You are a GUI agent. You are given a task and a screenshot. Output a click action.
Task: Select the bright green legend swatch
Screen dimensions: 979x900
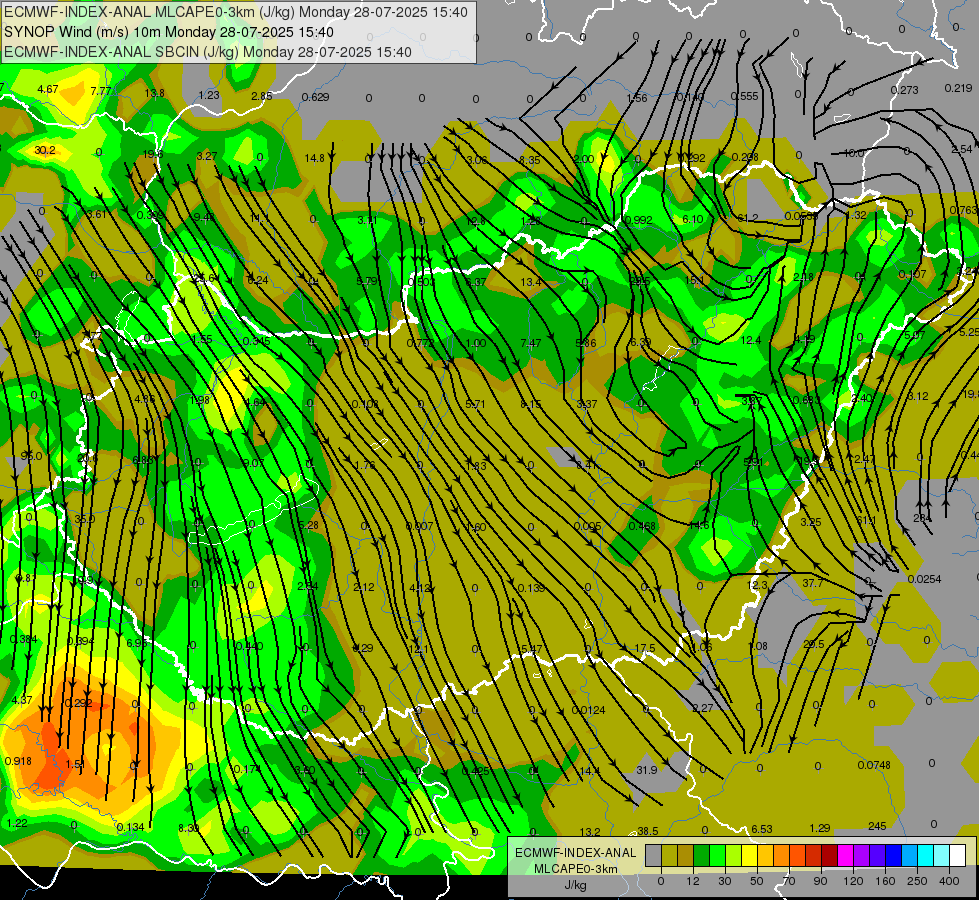pyautogui.click(x=717, y=855)
